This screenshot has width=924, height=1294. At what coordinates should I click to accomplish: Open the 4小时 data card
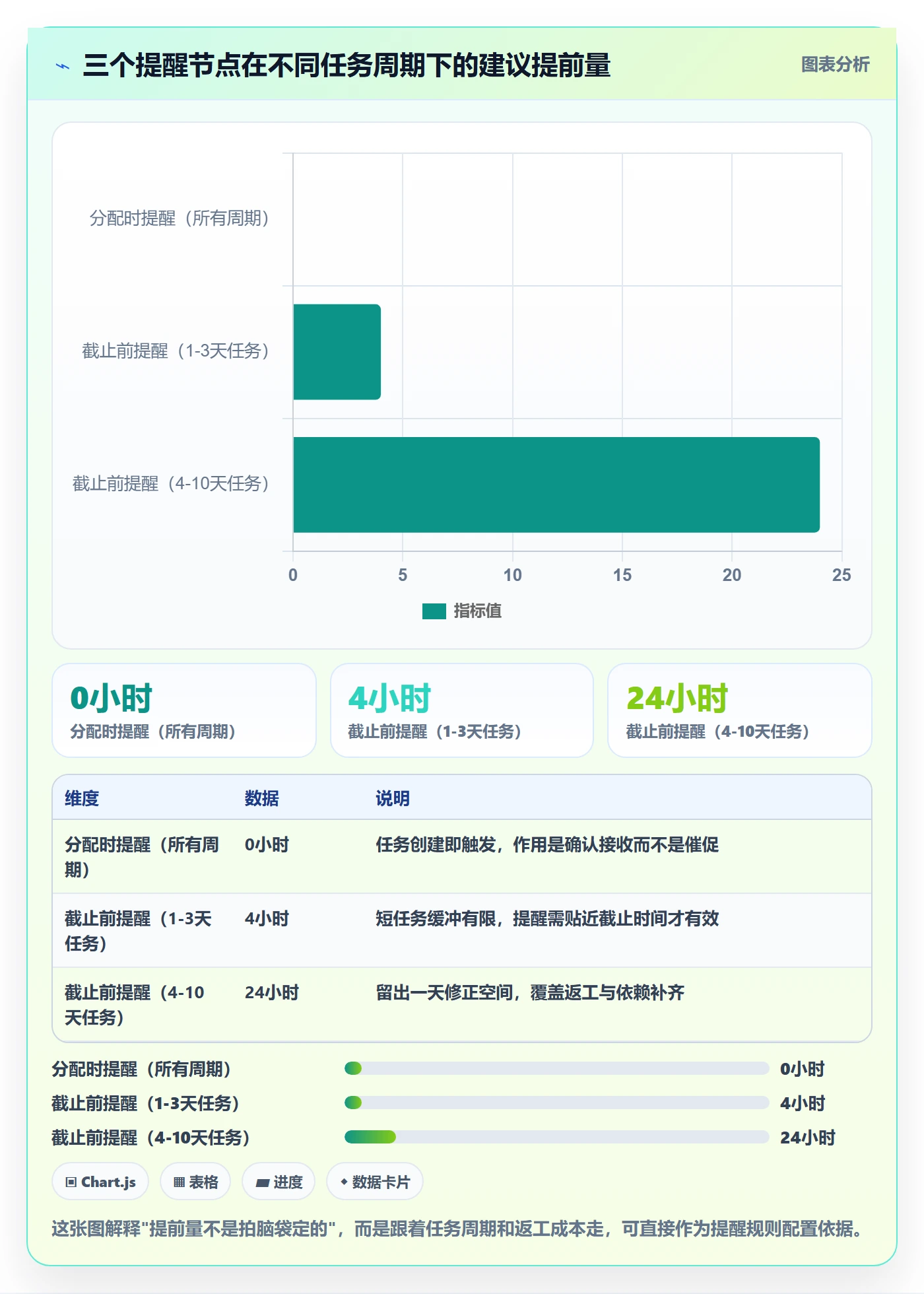tap(462, 710)
